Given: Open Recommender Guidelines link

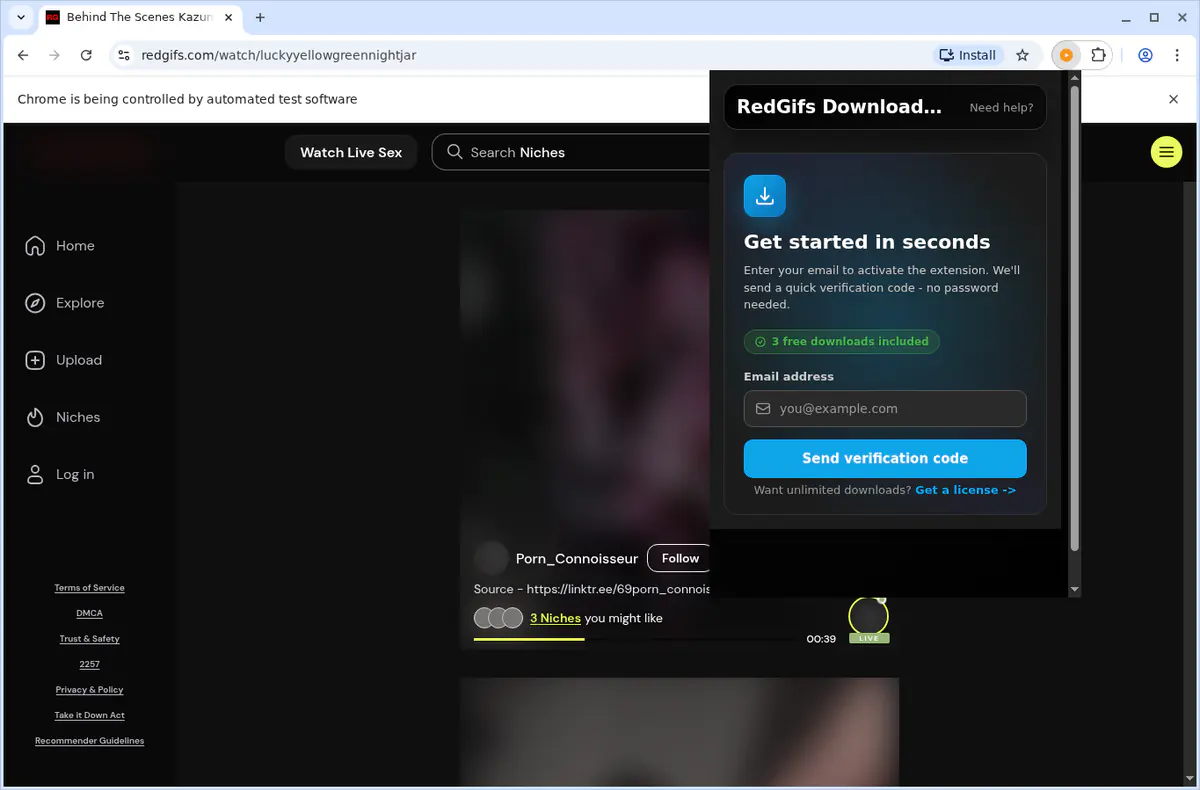Looking at the screenshot, I should tap(89, 741).
